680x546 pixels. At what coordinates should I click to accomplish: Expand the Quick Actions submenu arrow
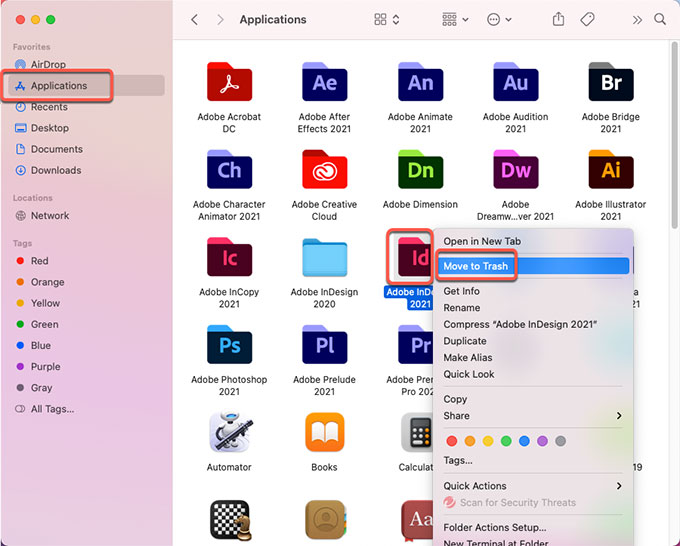coord(619,486)
